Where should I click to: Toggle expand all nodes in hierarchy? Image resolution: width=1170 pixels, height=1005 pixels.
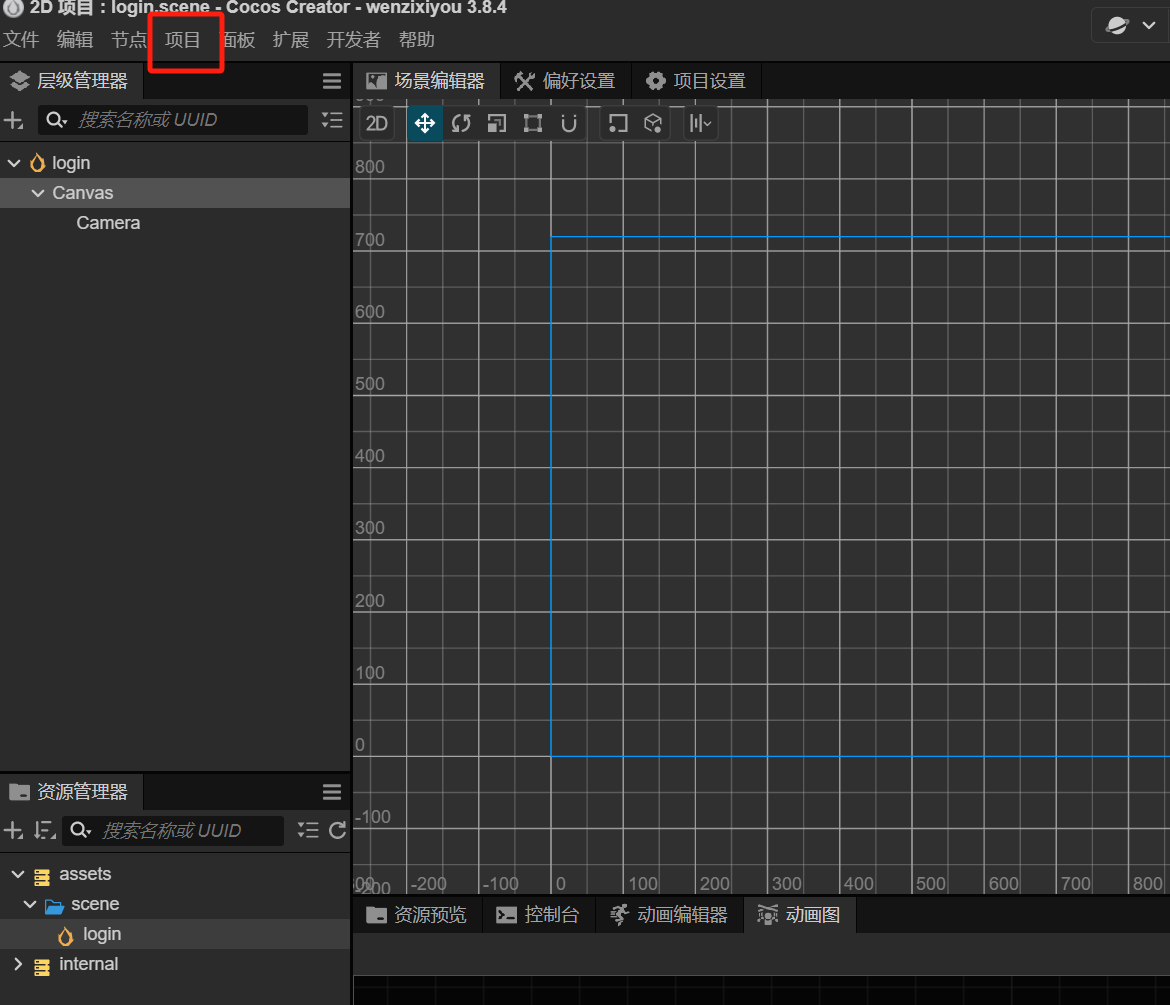coord(332,120)
